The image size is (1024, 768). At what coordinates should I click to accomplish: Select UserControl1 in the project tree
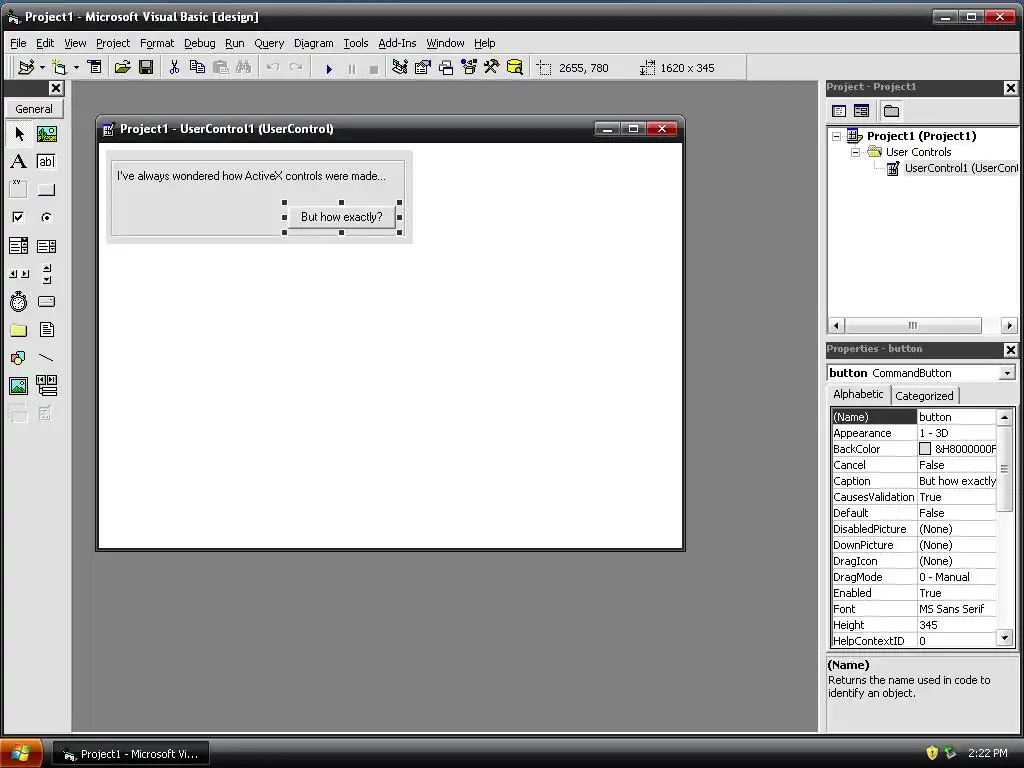961,168
